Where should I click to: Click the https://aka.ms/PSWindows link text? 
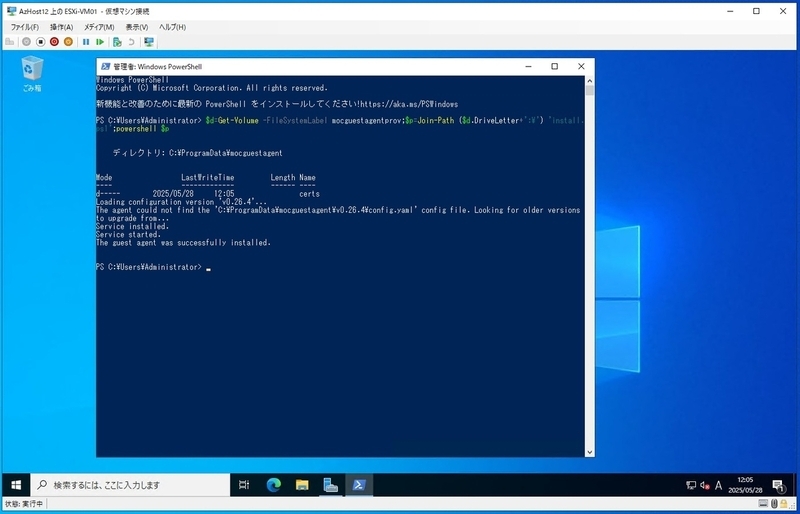[409, 104]
